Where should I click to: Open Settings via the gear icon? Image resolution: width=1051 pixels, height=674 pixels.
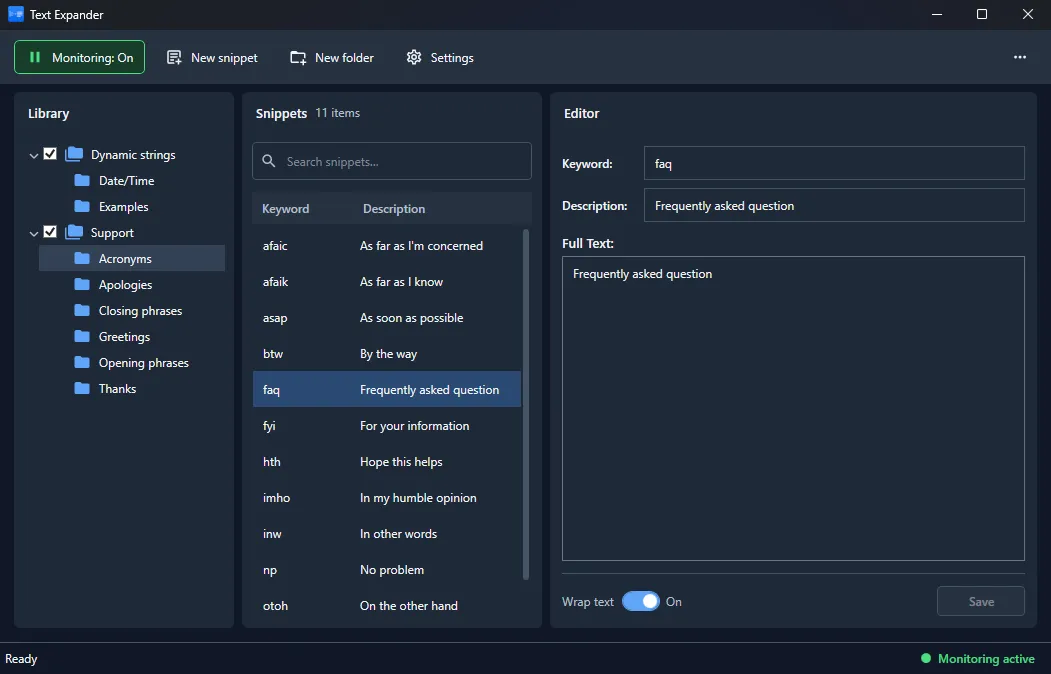click(x=414, y=58)
